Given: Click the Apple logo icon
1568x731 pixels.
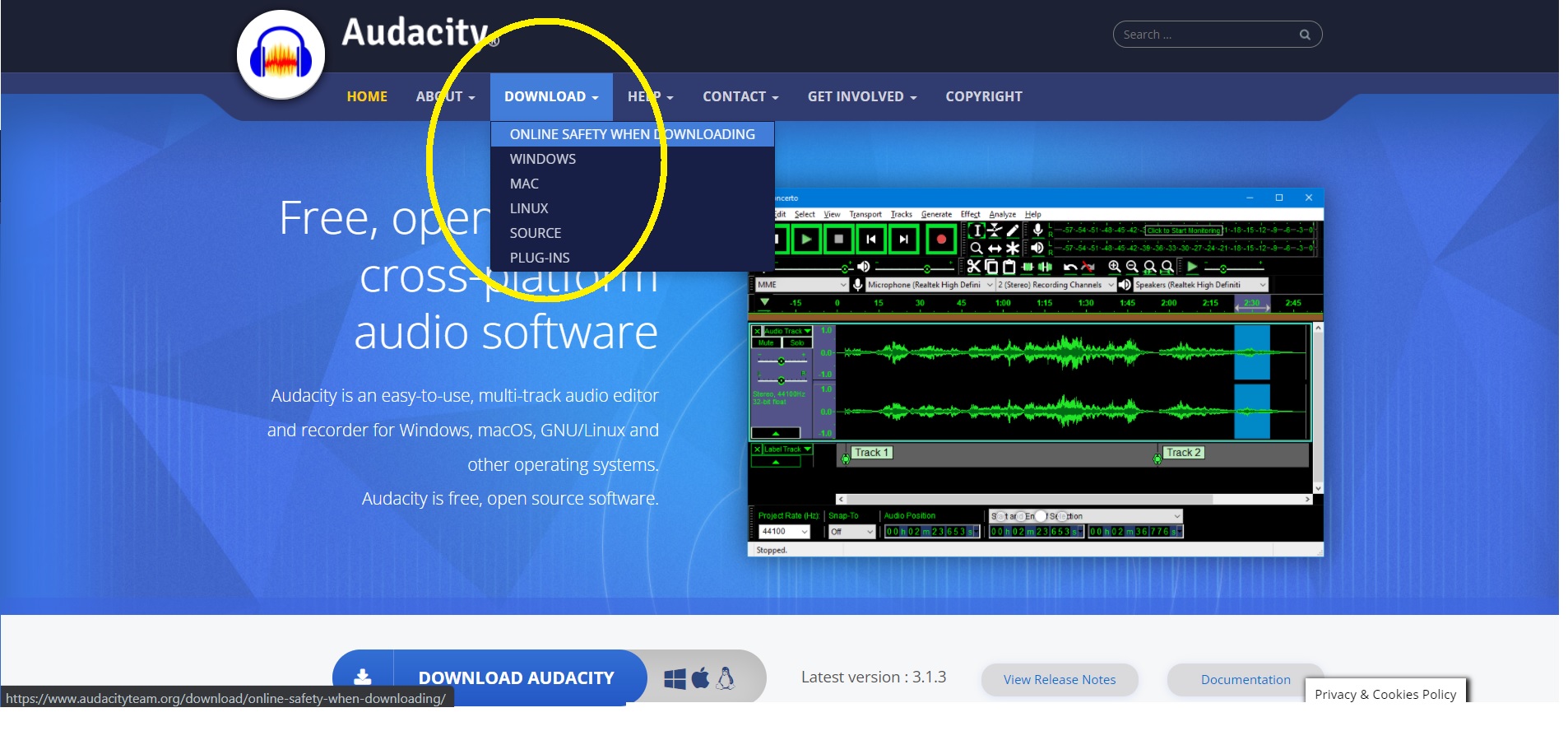Looking at the screenshot, I should pyautogui.click(x=700, y=677).
